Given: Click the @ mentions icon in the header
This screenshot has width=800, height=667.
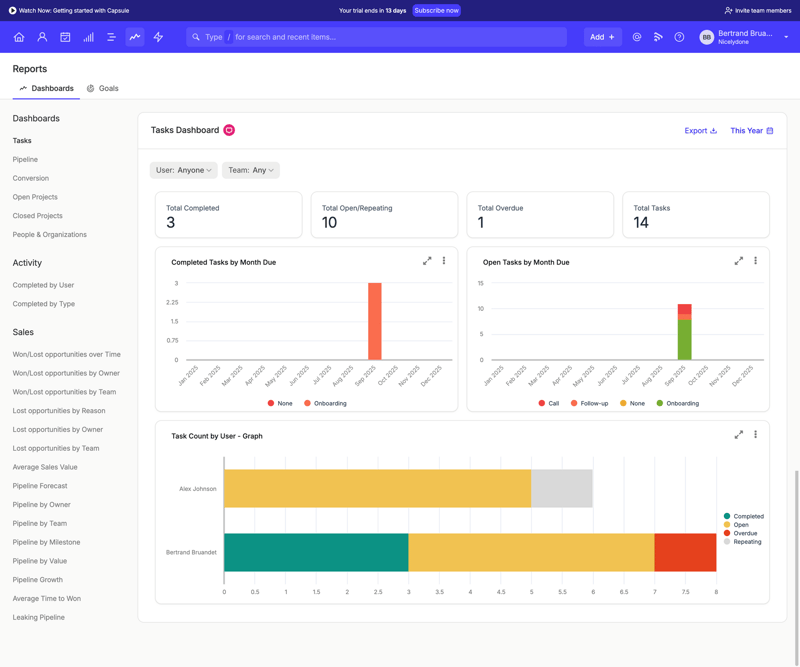Looking at the screenshot, I should click(638, 37).
